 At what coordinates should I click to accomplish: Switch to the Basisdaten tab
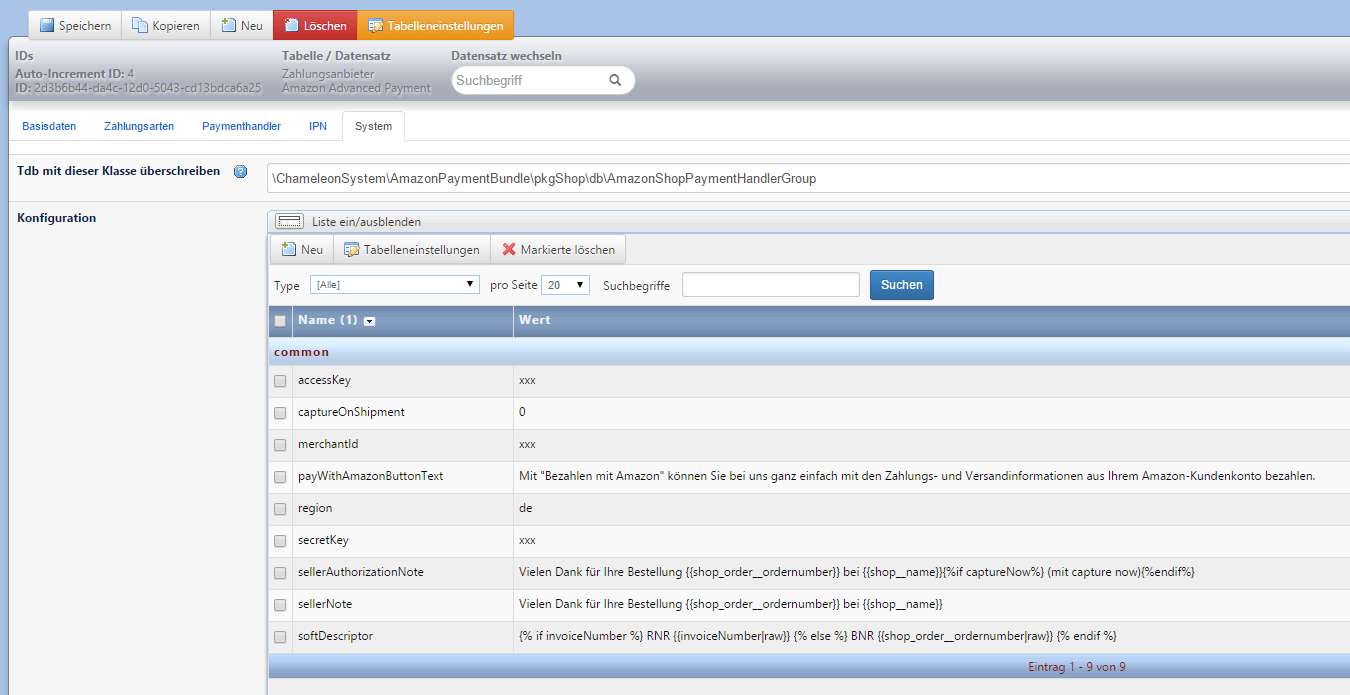pyautogui.click(x=49, y=127)
